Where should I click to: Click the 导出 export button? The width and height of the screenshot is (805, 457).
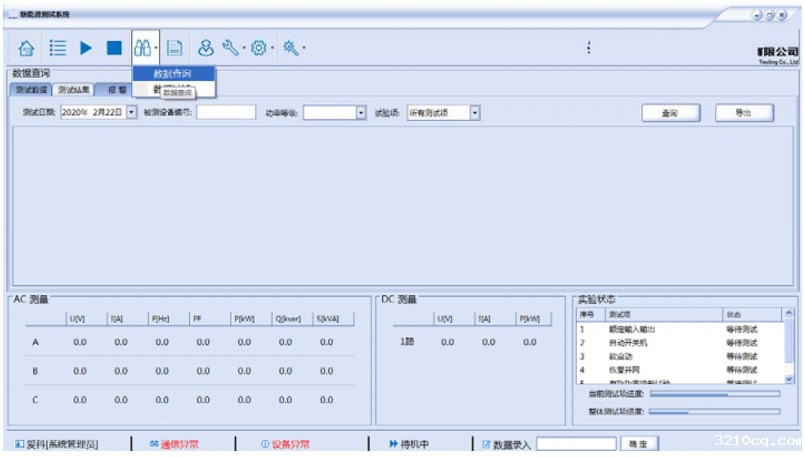pos(744,112)
